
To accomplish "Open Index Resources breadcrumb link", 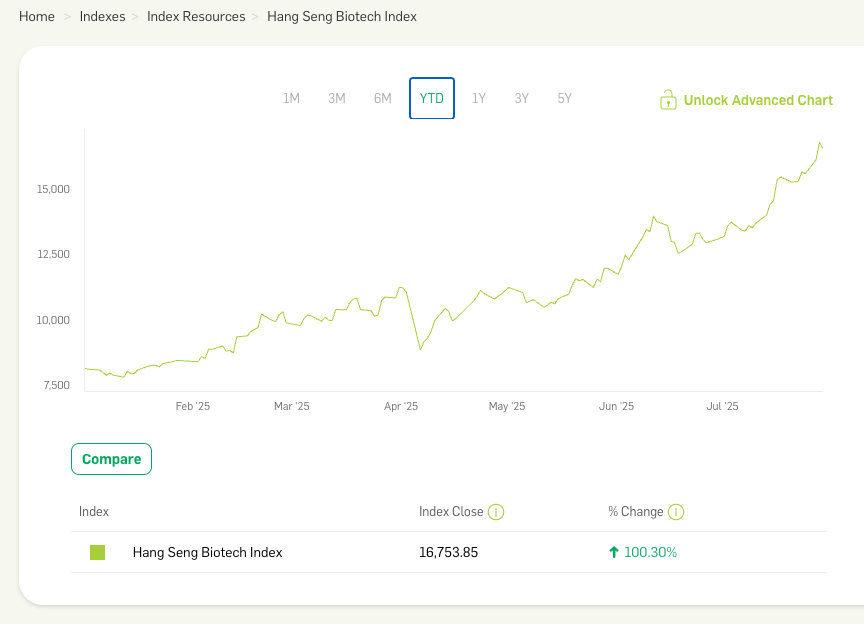I will point(196,17).
